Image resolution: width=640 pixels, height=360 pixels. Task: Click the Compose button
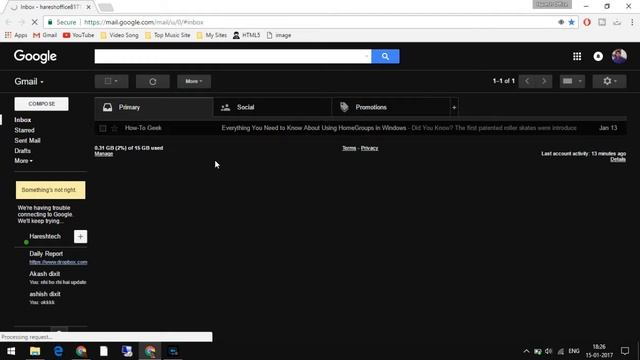[x=42, y=104]
